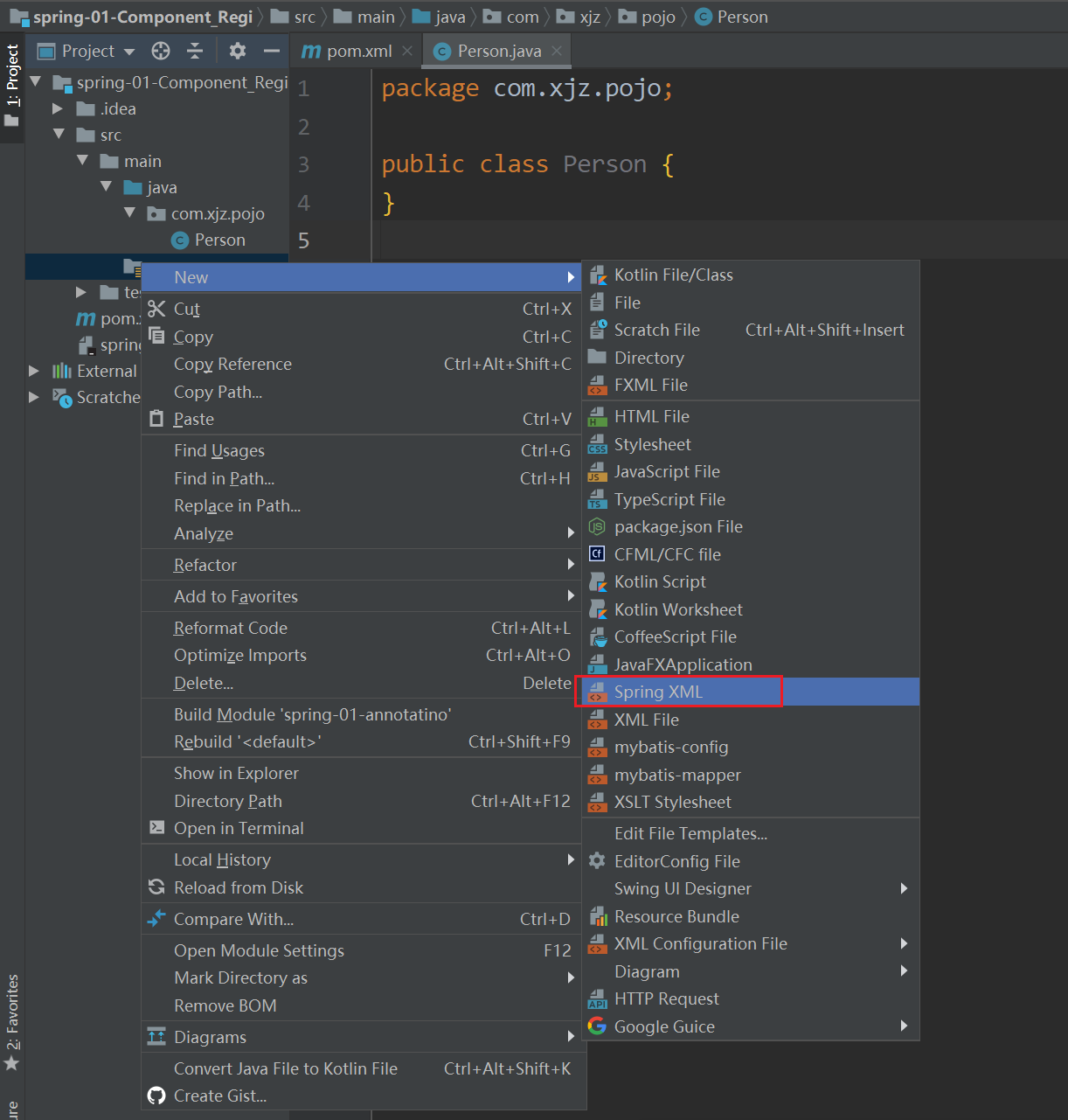Image resolution: width=1068 pixels, height=1120 pixels.
Task: Click Reformat Code menu entry
Action: [361, 628]
